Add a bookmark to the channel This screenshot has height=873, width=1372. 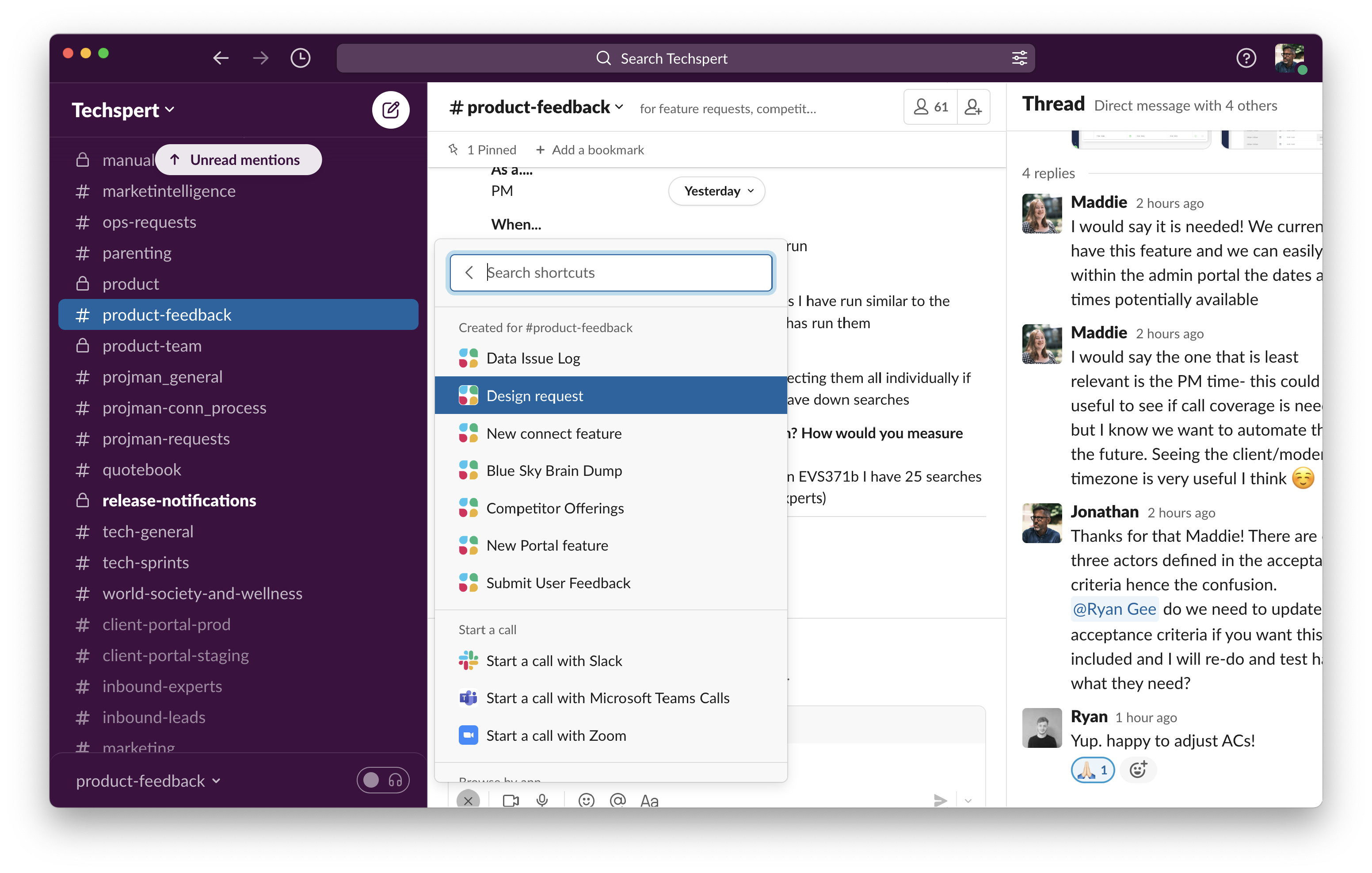tap(590, 150)
